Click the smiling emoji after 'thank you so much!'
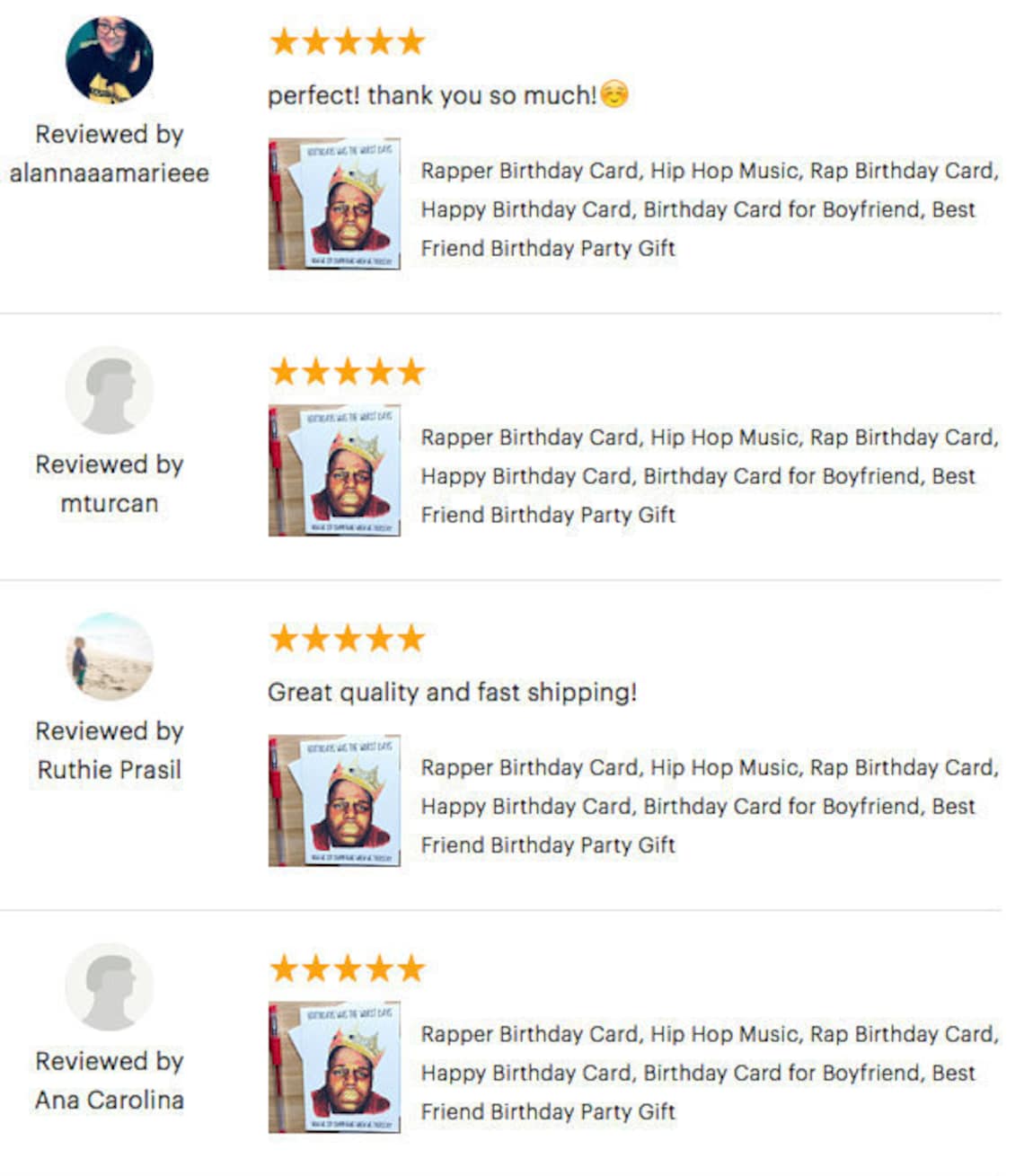 (x=614, y=93)
